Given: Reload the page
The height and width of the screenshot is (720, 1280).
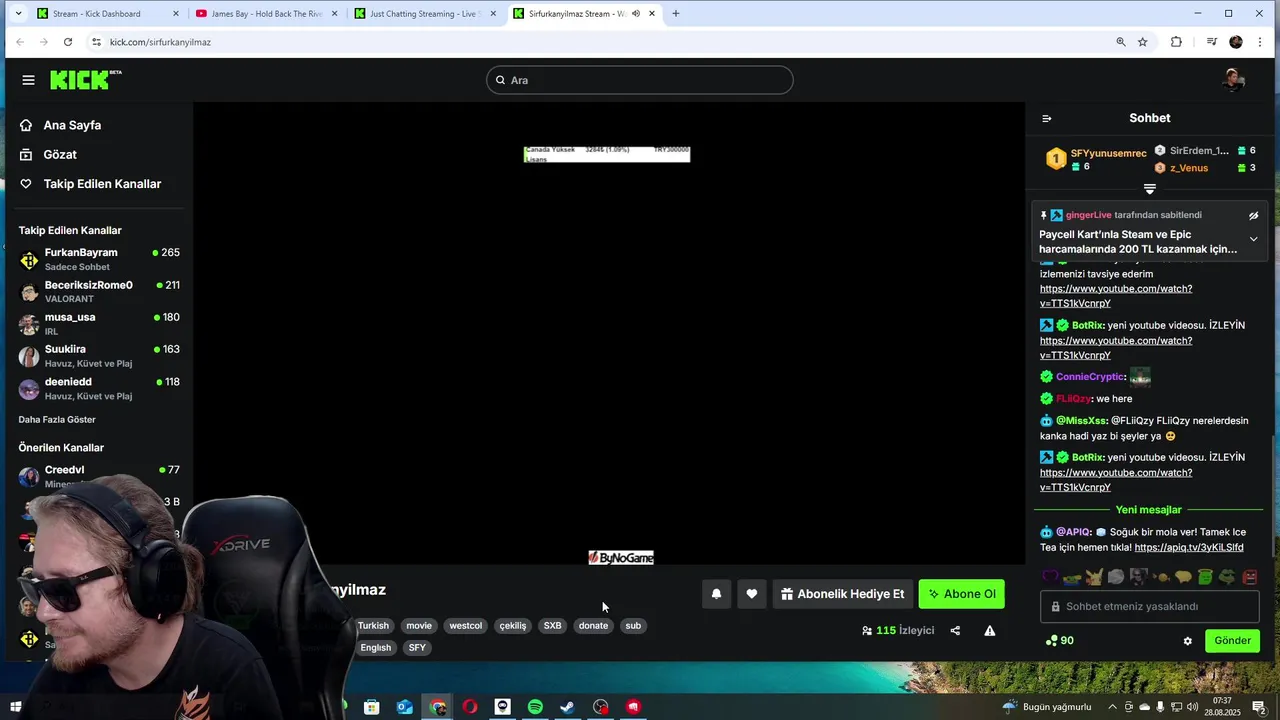Looking at the screenshot, I should tap(68, 42).
